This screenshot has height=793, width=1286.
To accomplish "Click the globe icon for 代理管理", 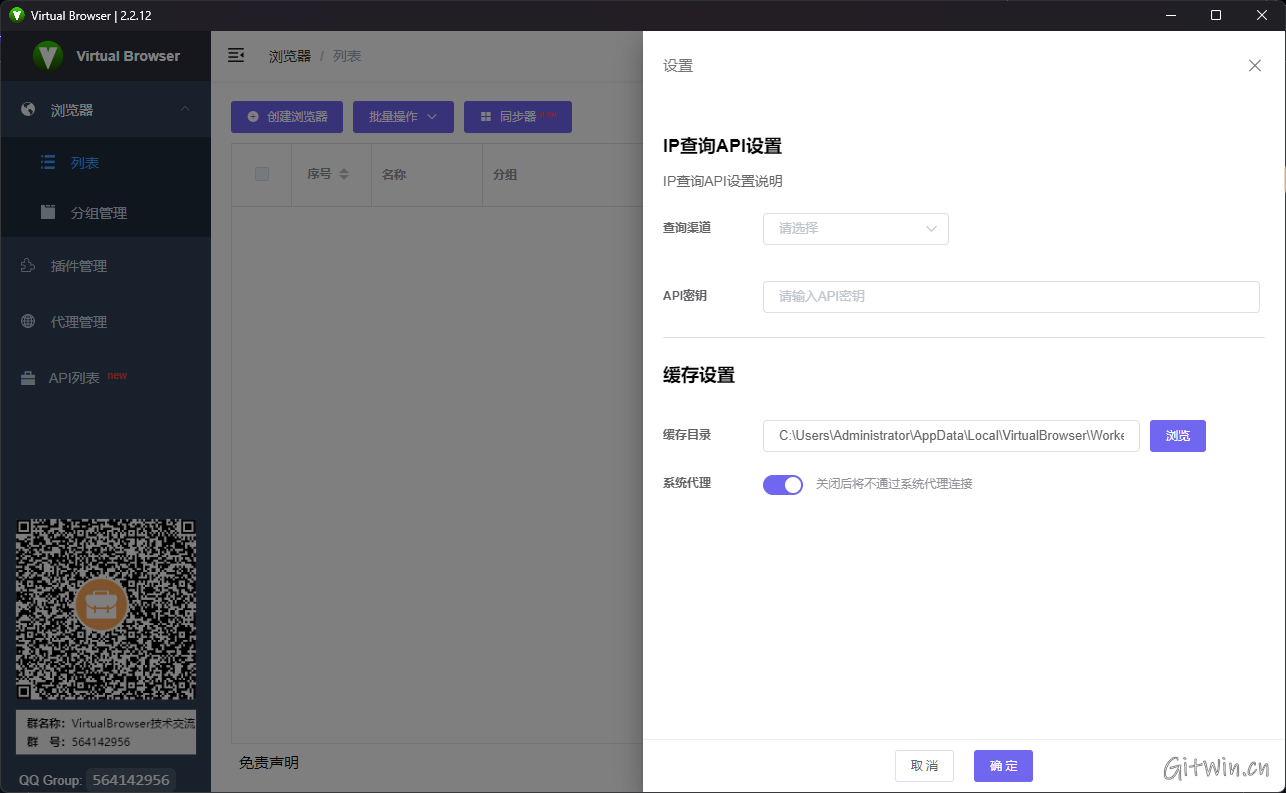I will [x=28, y=322].
